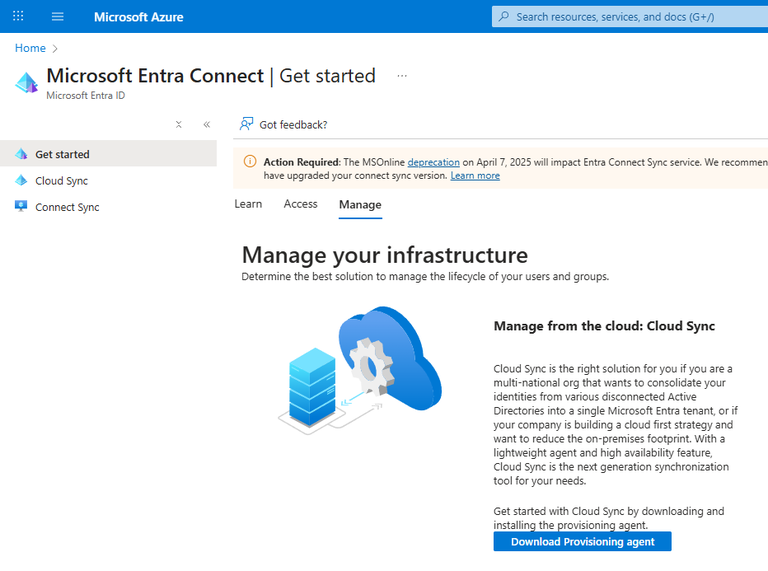Screen dimensions: 768x571
Task: Select Get started in the sidebar
Action: click(x=108, y=154)
